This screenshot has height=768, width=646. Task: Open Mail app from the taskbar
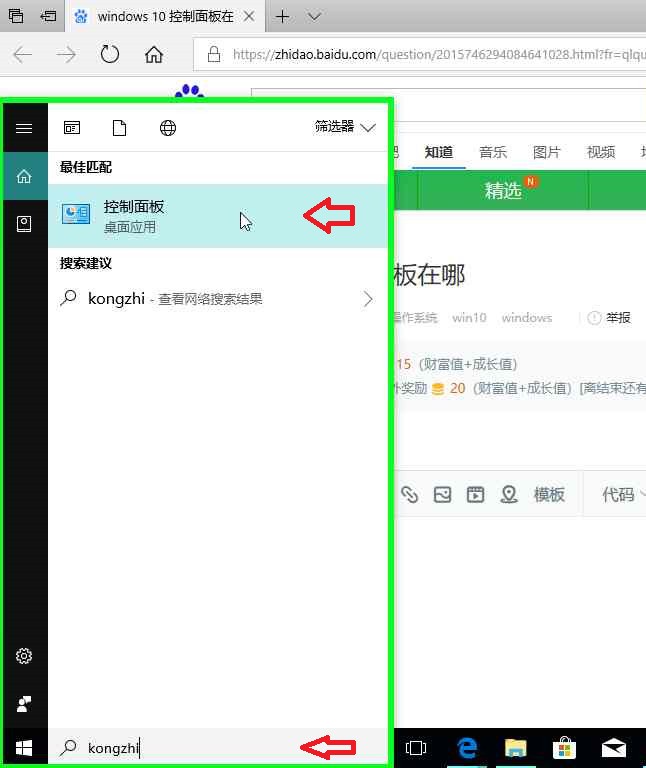(614, 748)
